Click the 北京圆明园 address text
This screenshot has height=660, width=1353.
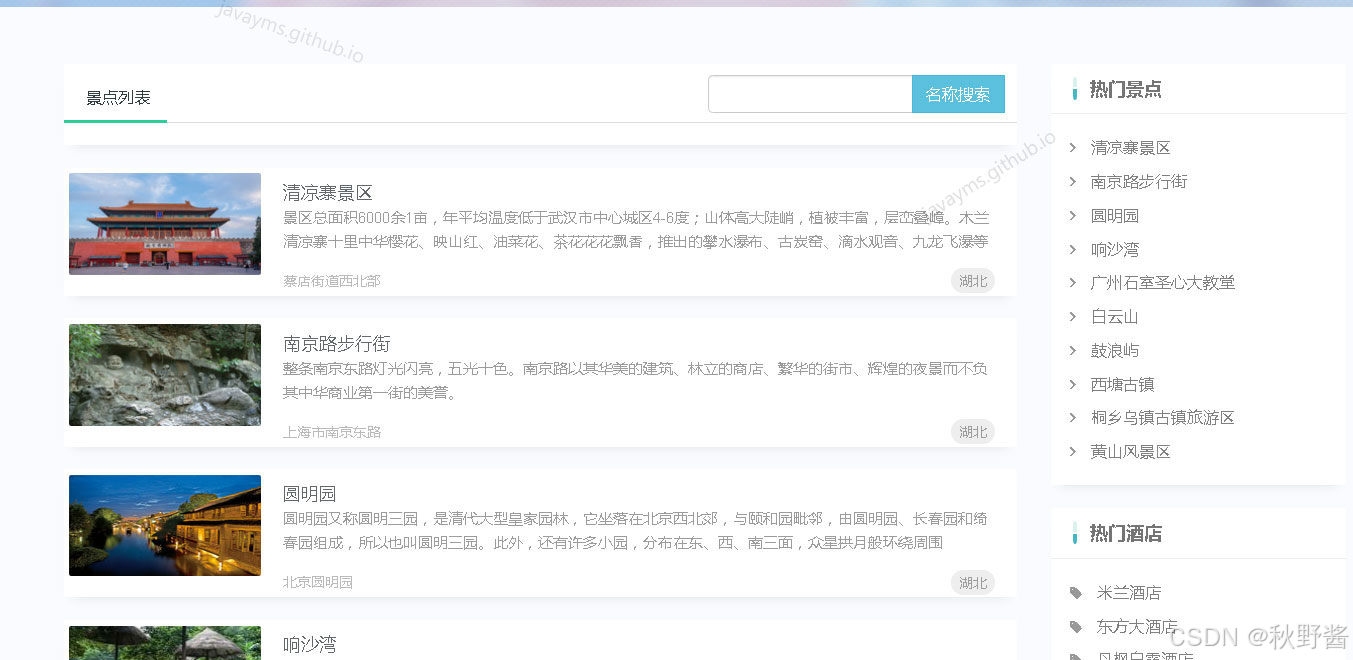pos(318,582)
